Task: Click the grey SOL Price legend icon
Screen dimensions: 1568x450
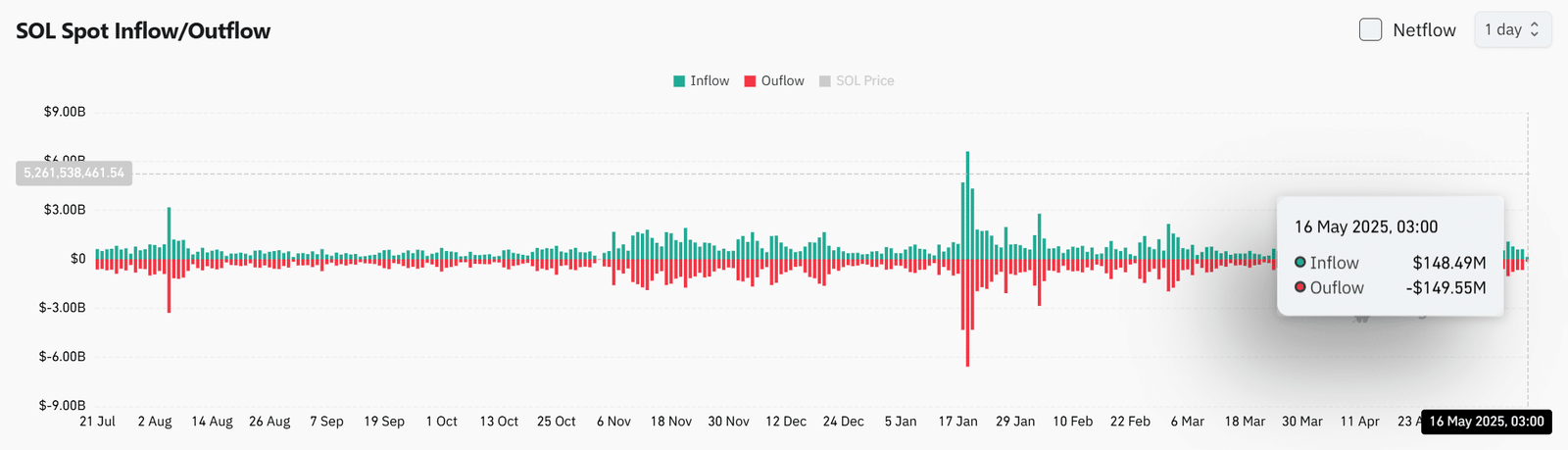Action: (825, 81)
